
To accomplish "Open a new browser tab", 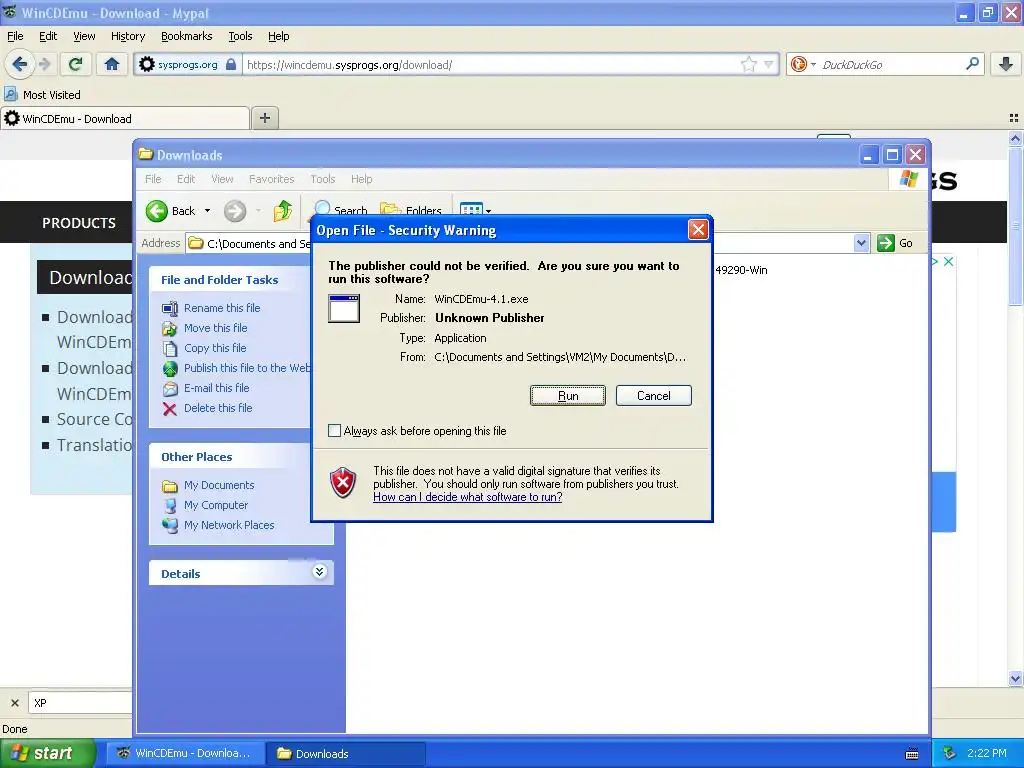I will [x=264, y=118].
